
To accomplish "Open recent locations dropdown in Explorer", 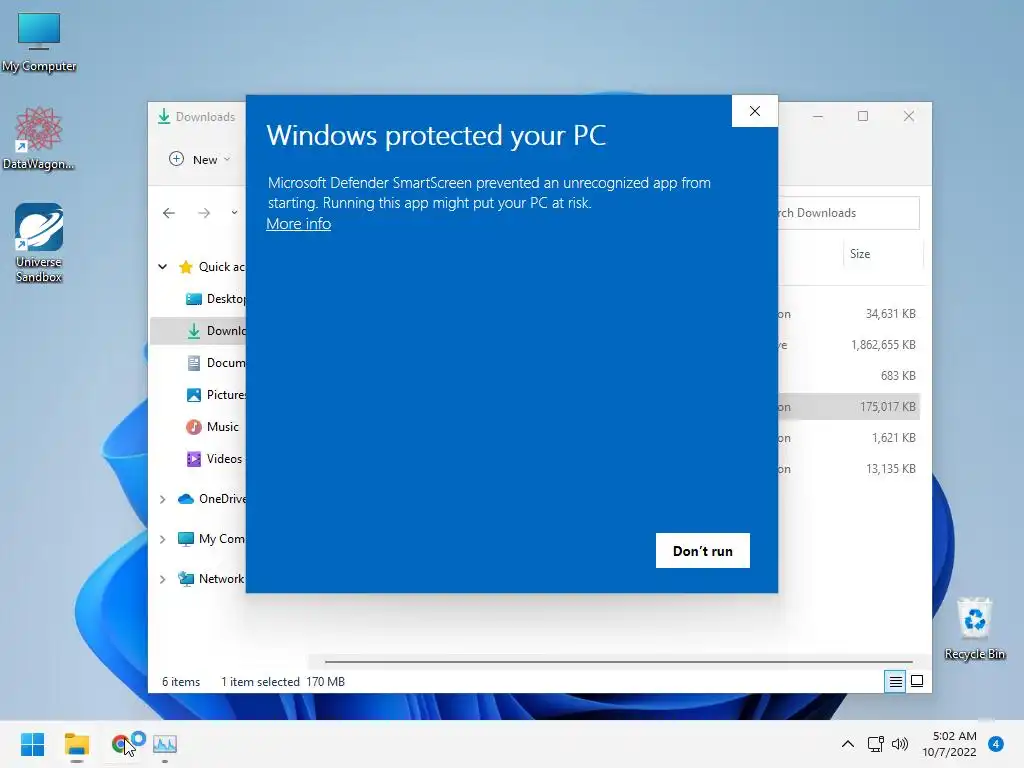I will 234,213.
